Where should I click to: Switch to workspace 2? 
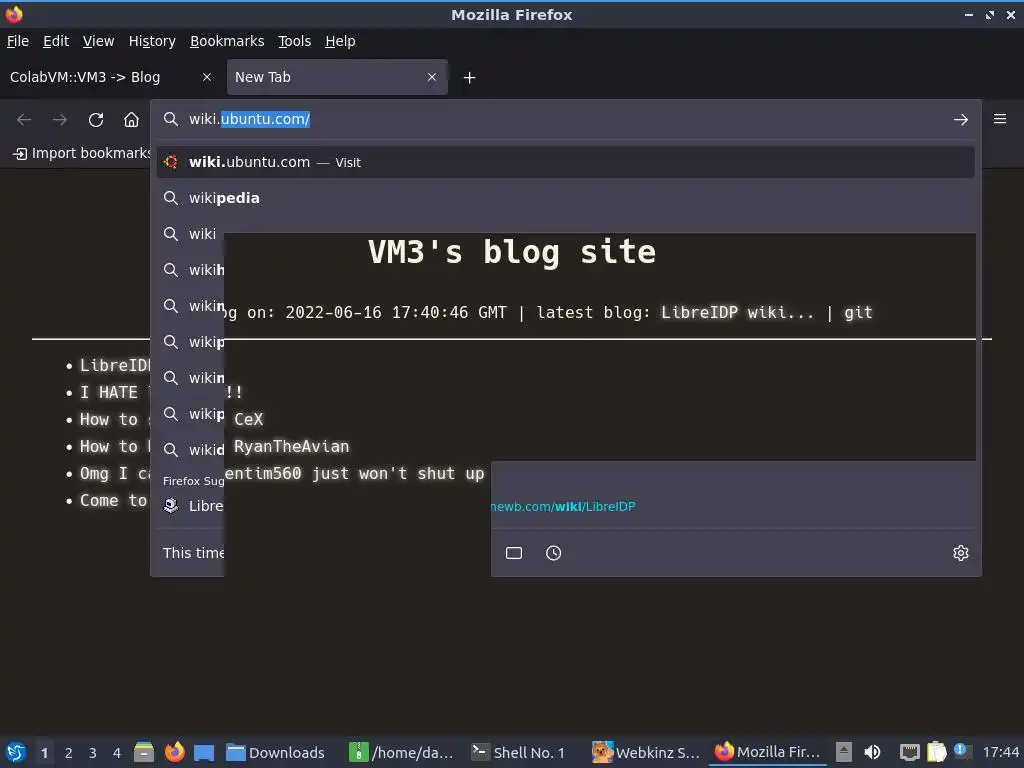tap(69, 753)
